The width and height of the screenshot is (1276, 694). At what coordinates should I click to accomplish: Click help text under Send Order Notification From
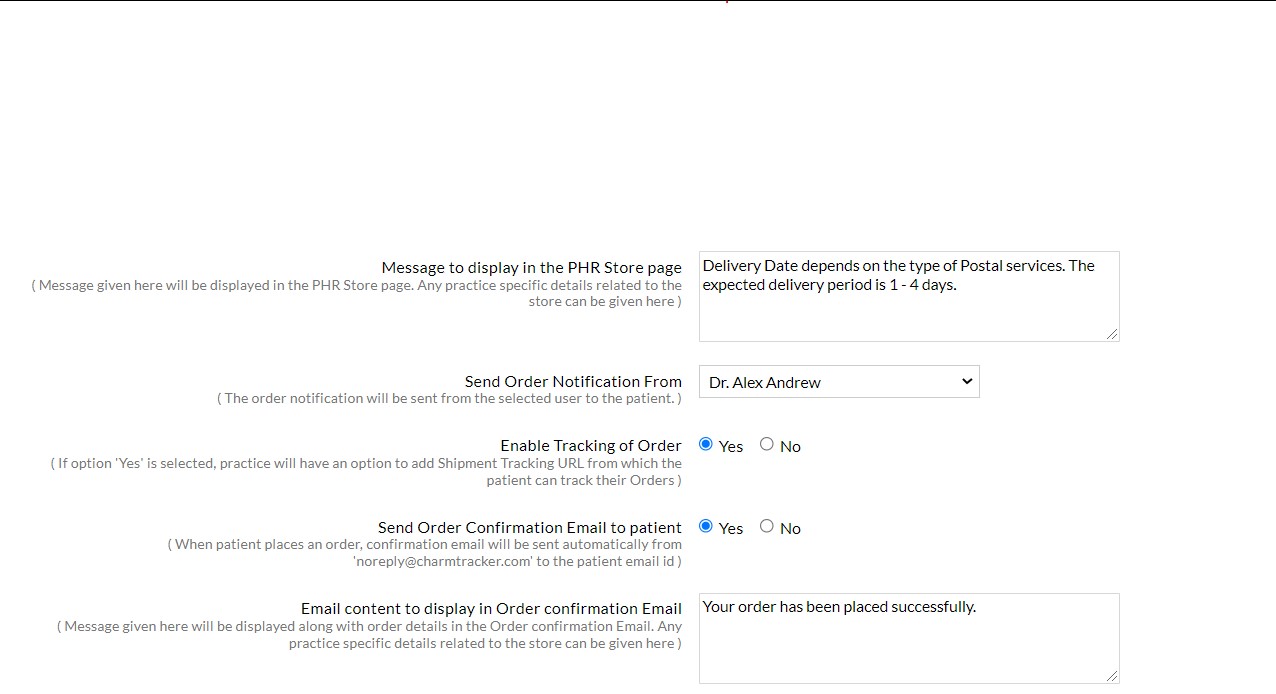(449, 398)
